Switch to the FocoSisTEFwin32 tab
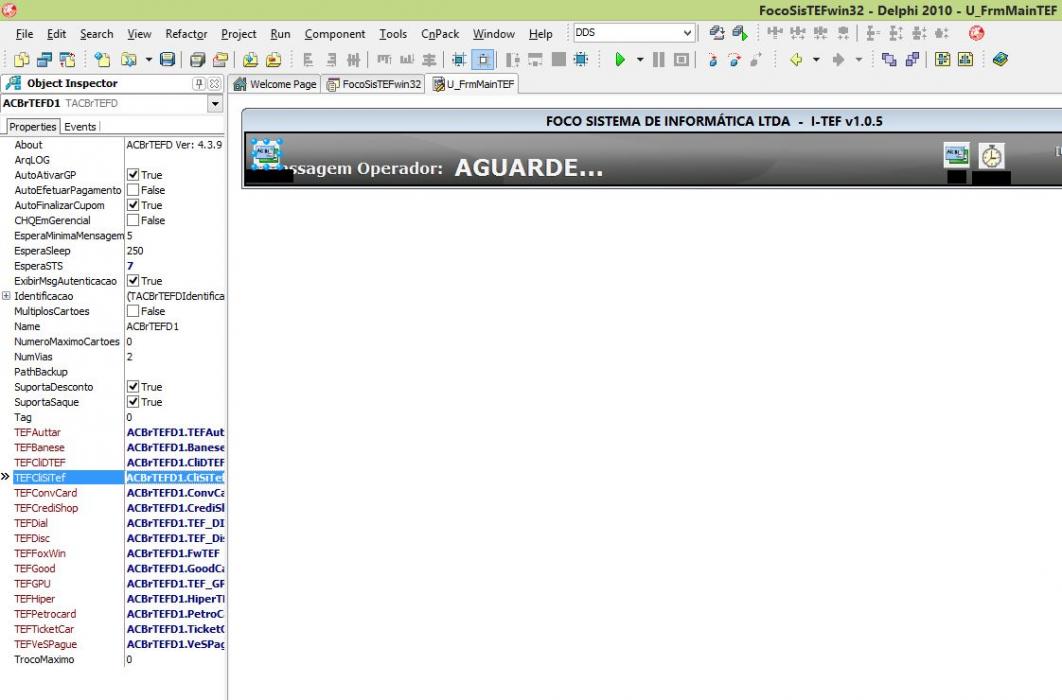This screenshot has width=1062, height=700. (x=373, y=84)
